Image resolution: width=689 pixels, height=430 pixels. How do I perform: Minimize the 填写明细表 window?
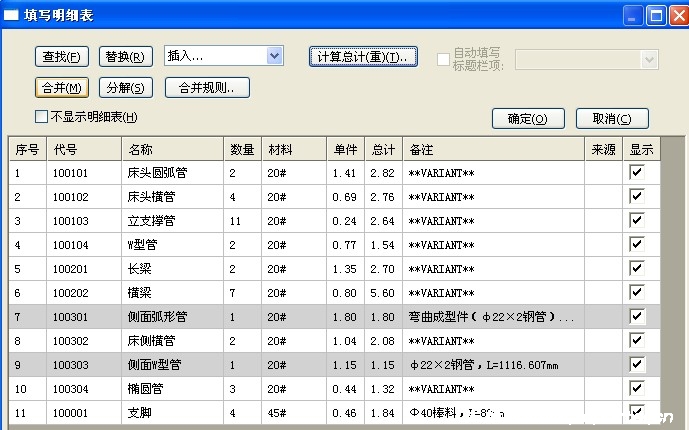tap(633, 16)
